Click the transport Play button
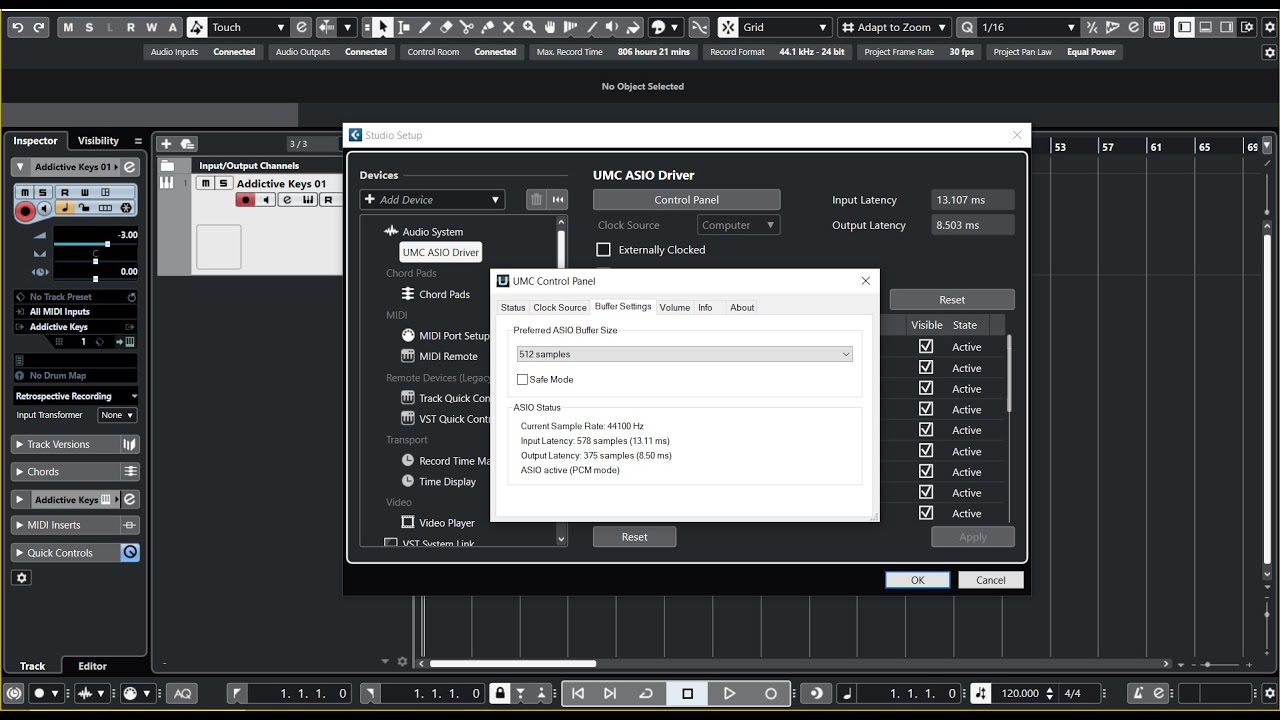 tap(729, 693)
